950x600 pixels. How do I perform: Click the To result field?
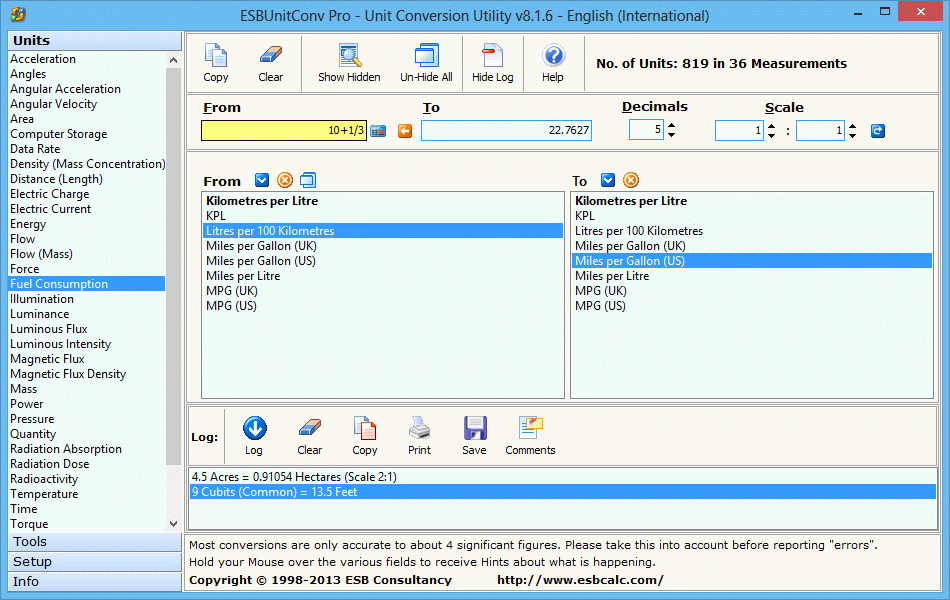[506, 130]
